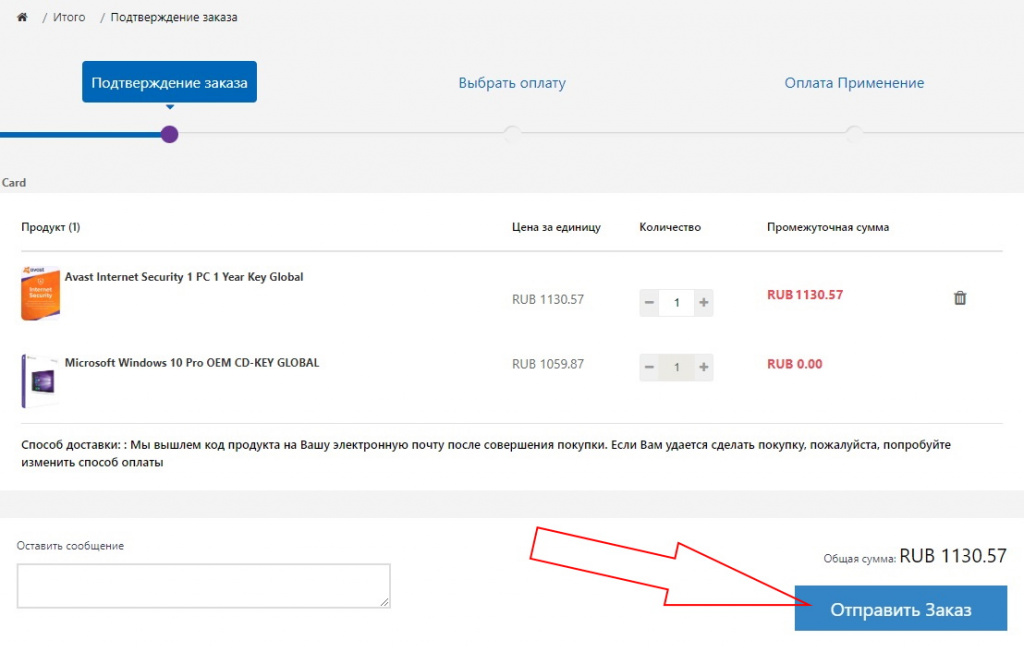Open the Оплата Применение step

point(854,83)
